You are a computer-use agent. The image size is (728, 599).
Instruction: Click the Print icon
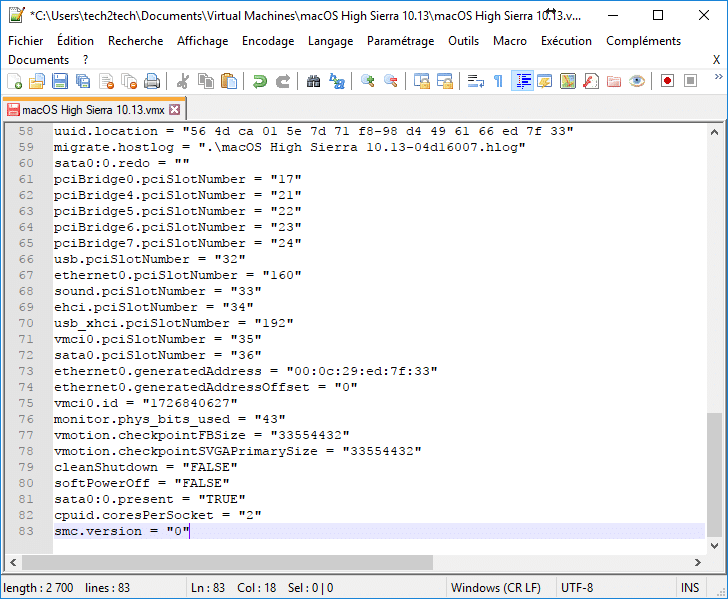click(152, 82)
